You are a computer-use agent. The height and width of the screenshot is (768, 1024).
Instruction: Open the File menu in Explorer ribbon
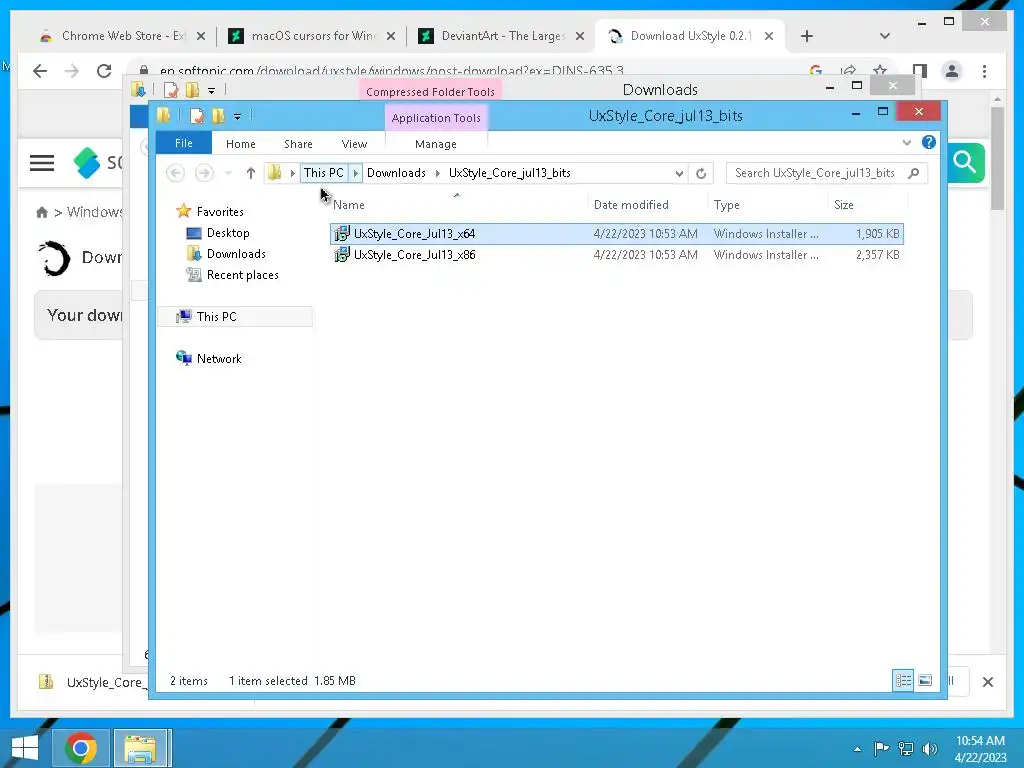(184, 143)
